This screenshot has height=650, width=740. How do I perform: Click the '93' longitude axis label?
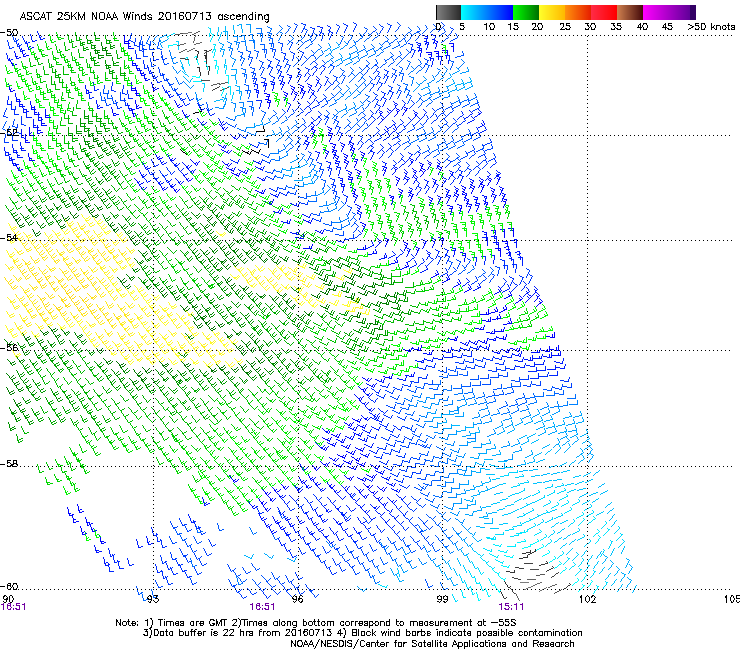tap(153, 599)
